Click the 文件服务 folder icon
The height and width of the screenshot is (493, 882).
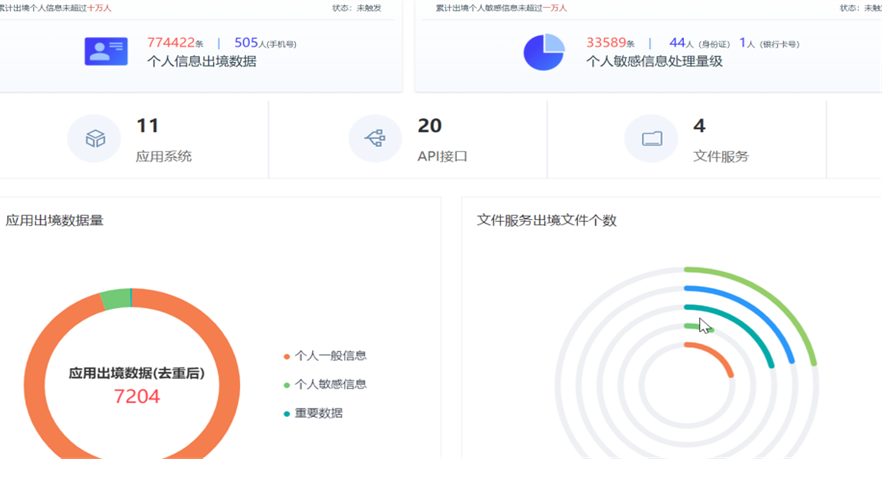tap(652, 139)
